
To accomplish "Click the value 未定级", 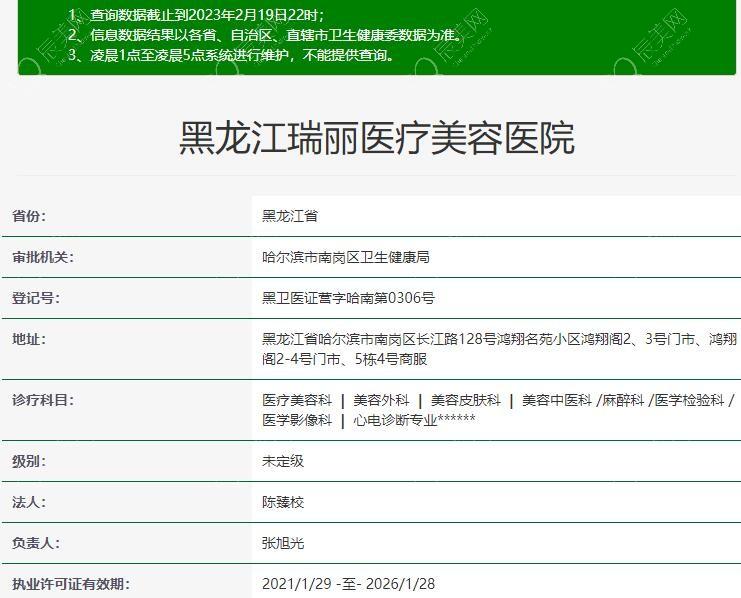I will point(283,461).
